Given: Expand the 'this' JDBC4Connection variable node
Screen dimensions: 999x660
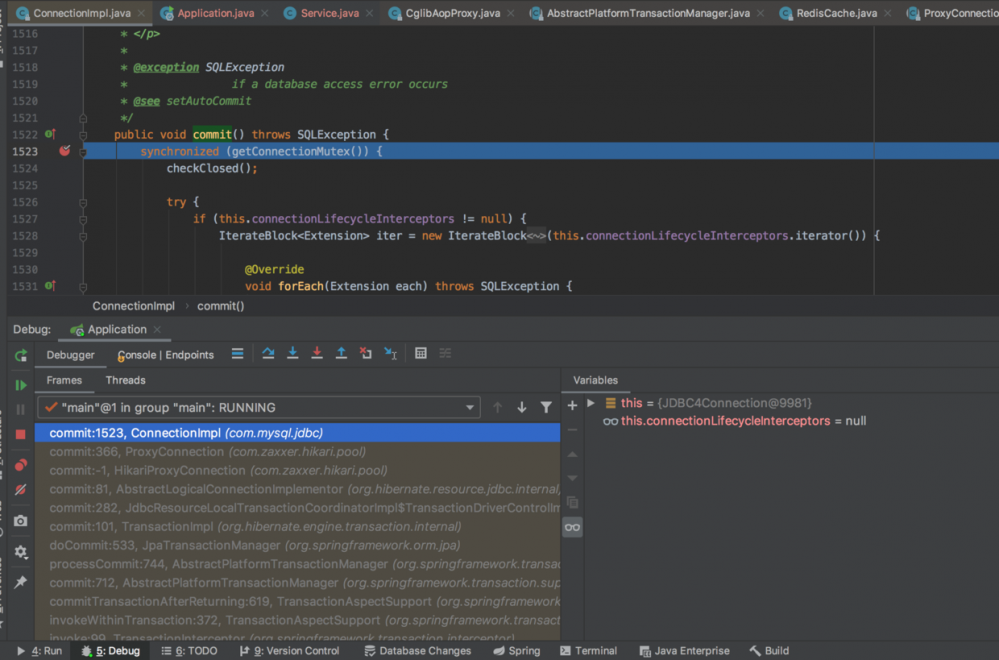Looking at the screenshot, I should pos(591,403).
